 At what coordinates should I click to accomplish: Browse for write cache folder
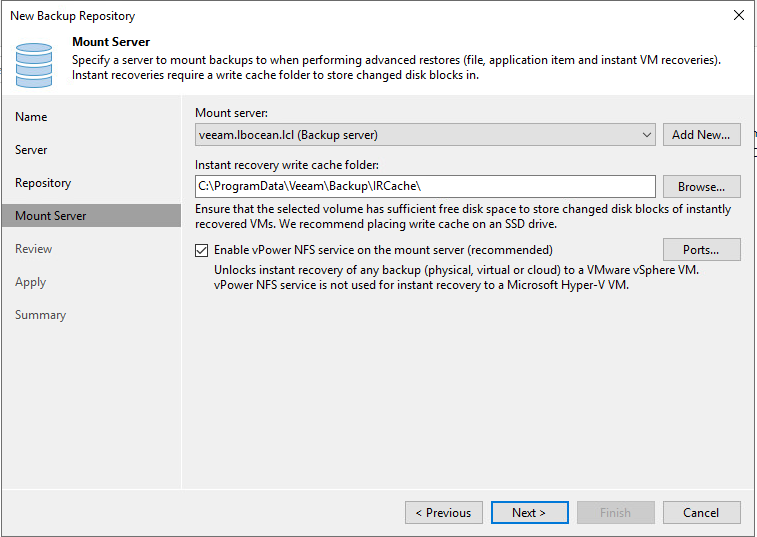701,187
